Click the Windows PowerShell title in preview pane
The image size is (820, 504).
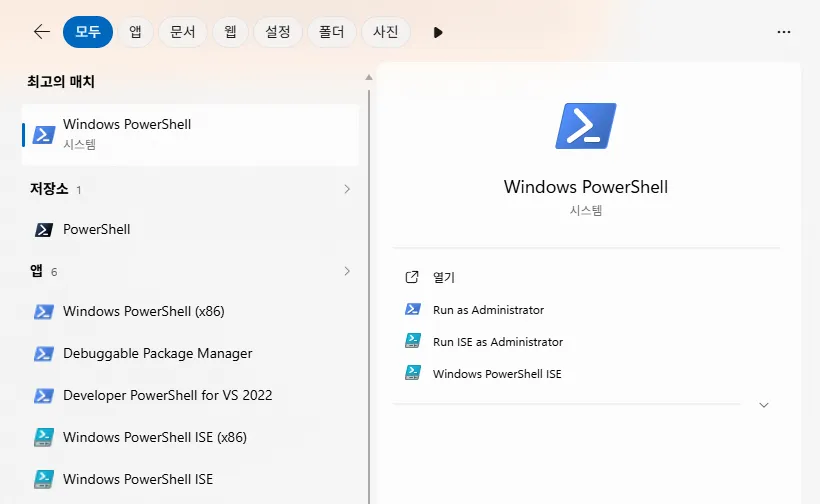click(x=586, y=187)
